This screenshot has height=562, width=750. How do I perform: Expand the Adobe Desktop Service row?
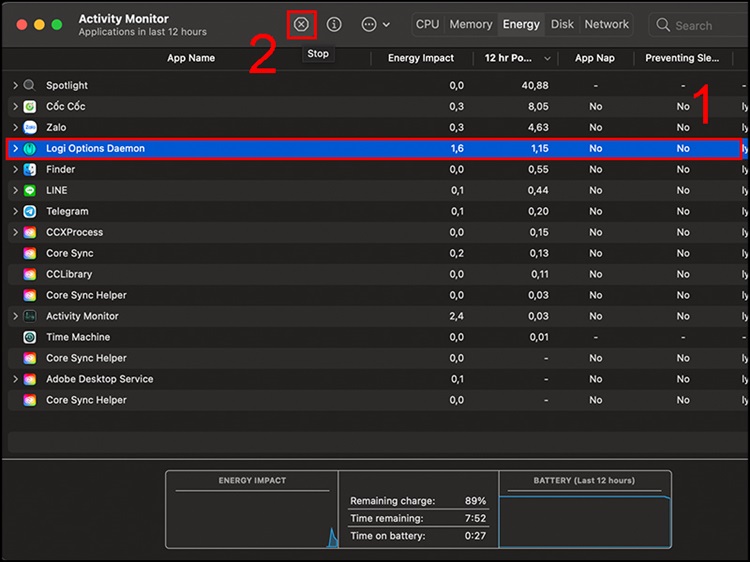(15, 380)
